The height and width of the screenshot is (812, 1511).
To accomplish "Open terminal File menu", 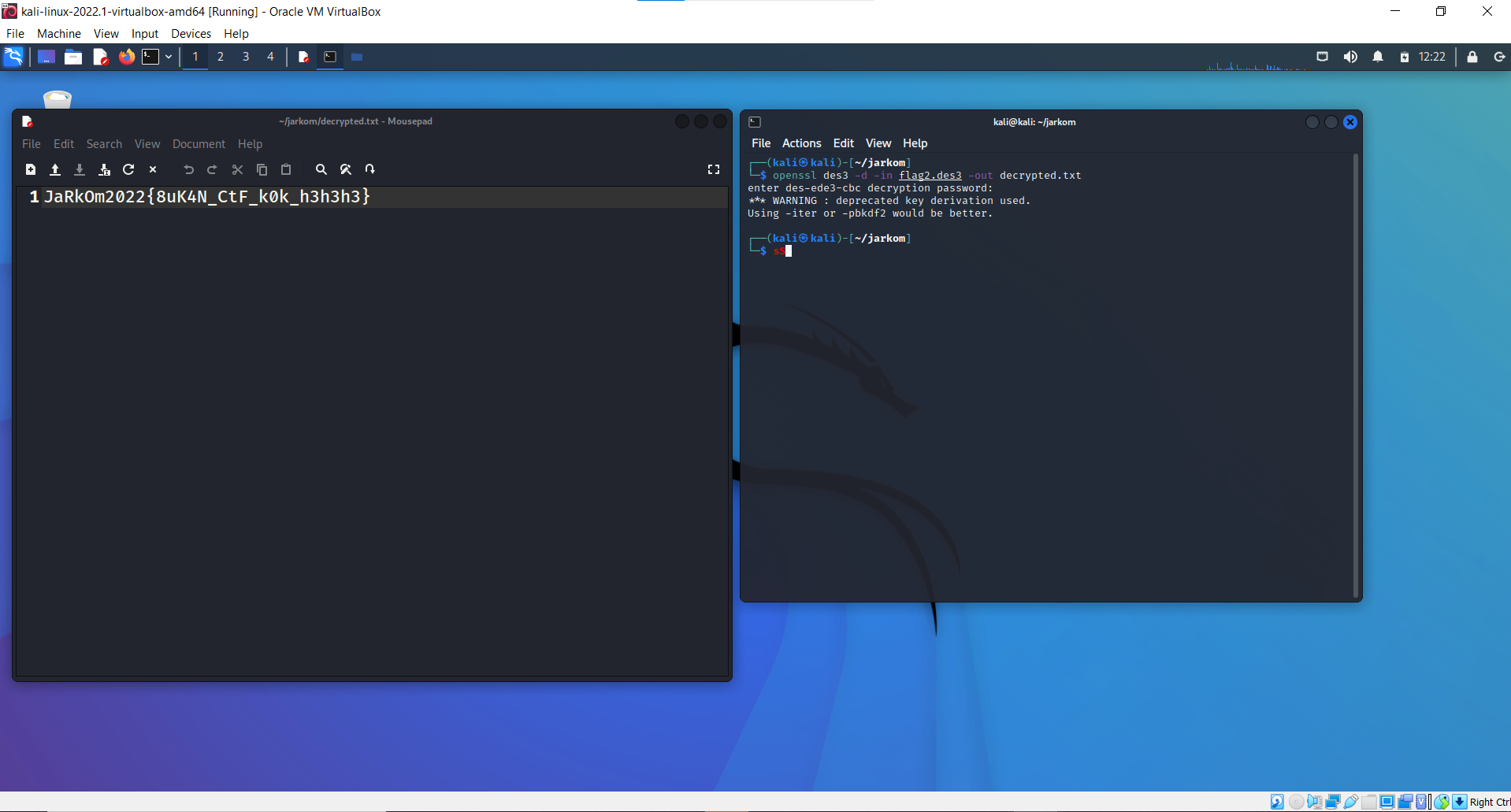I will 761,143.
